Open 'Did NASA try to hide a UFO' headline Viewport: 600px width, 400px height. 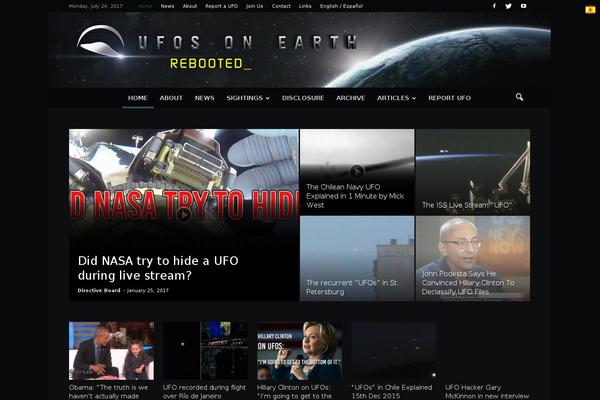point(158,268)
